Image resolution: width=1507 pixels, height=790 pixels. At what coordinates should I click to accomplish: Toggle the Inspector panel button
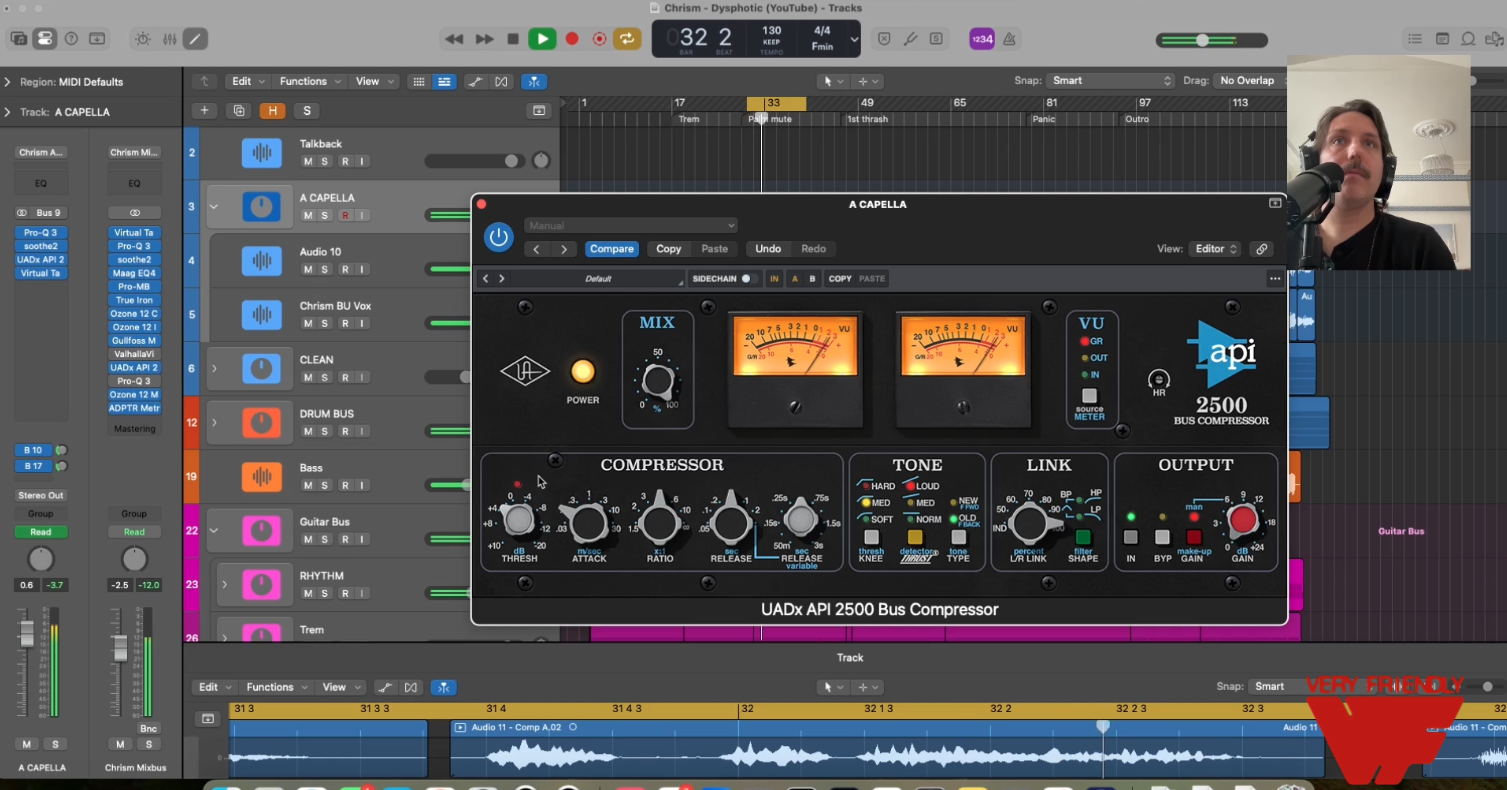click(45, 39)
